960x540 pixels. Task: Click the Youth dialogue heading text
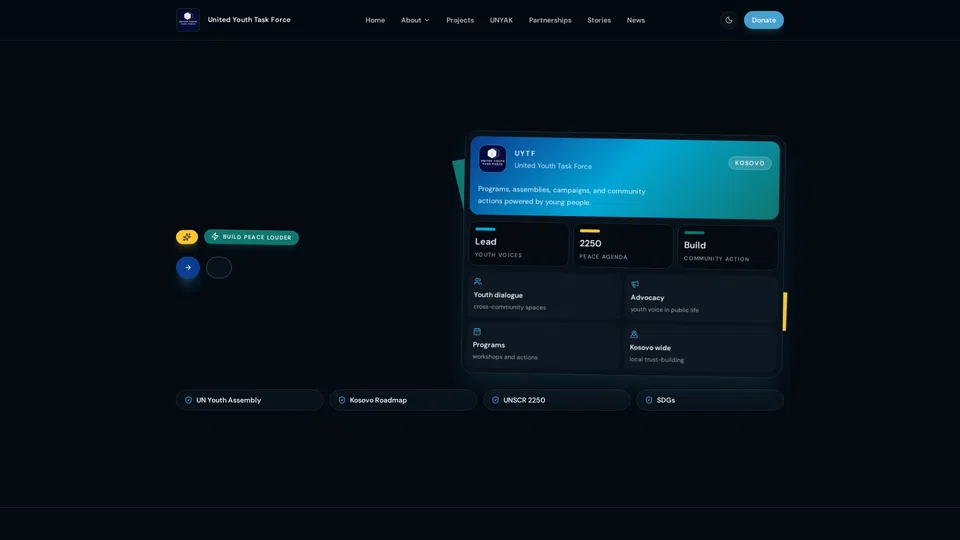[x=498, y=295]
